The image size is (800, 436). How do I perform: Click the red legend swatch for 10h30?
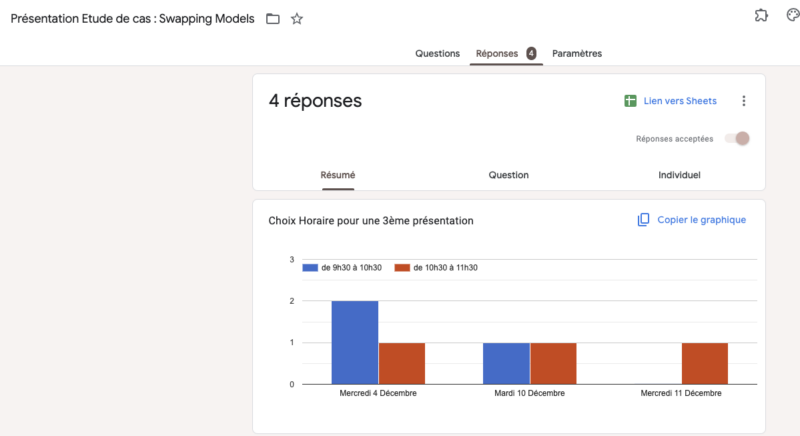[402, 268]
